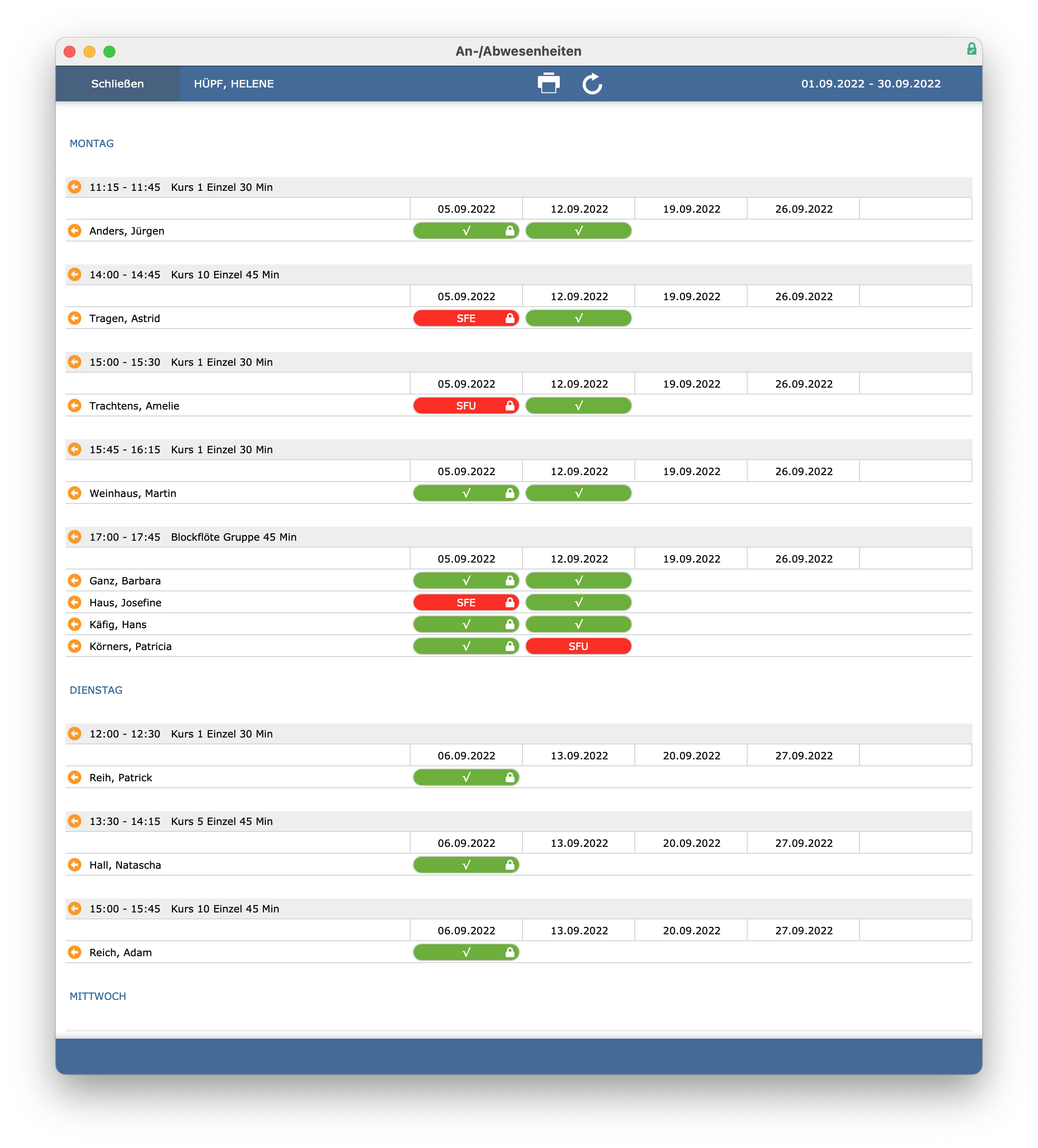The height and width of the screenshot is (1148, 1038).
Task: Click teacher name HÜPF, HELENE
Action: coord(234,83)
